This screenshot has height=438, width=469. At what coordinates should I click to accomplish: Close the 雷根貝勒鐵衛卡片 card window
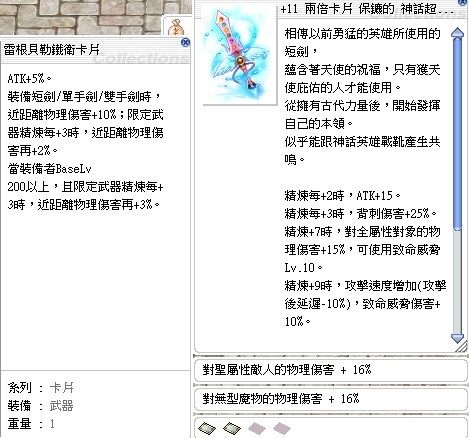(x=186, y=42)
